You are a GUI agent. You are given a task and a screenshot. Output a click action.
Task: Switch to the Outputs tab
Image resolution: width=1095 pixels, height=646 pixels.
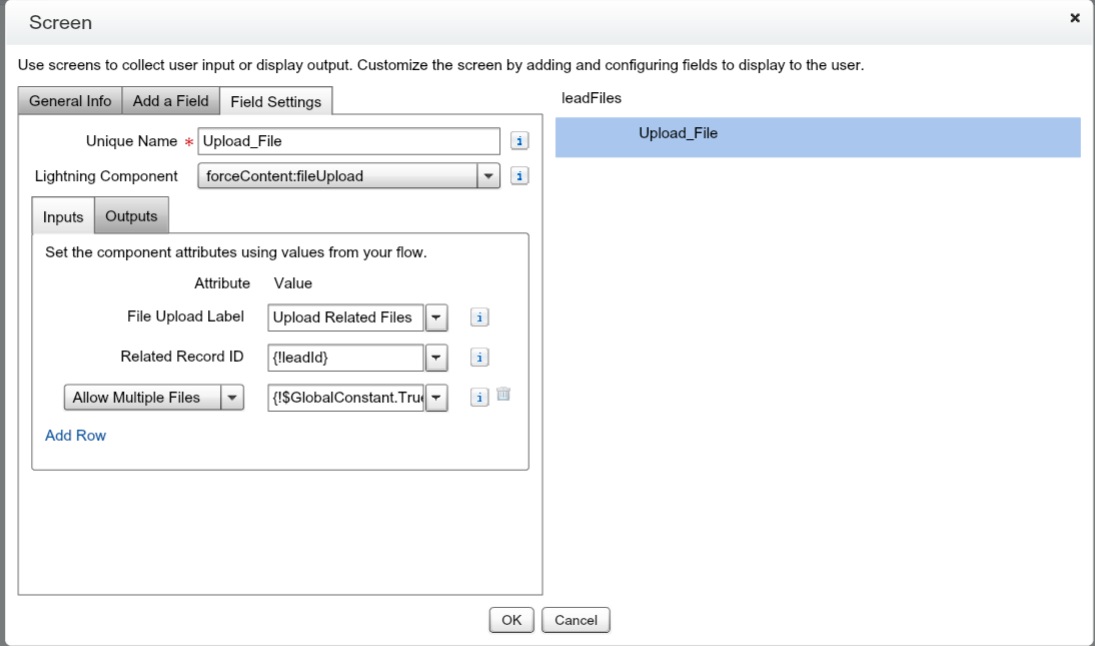(x=132, y=216)
